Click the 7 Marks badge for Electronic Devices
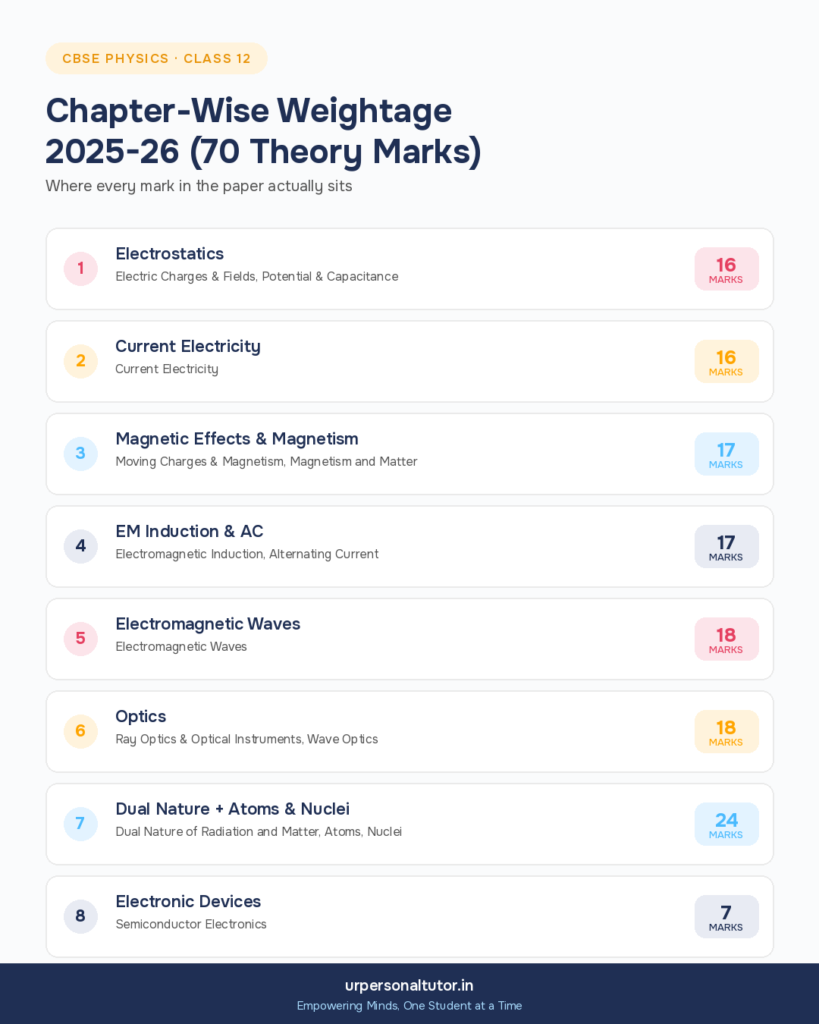Screen dimensions: 819x1024 pyautogui.click(x=726, y=917)
